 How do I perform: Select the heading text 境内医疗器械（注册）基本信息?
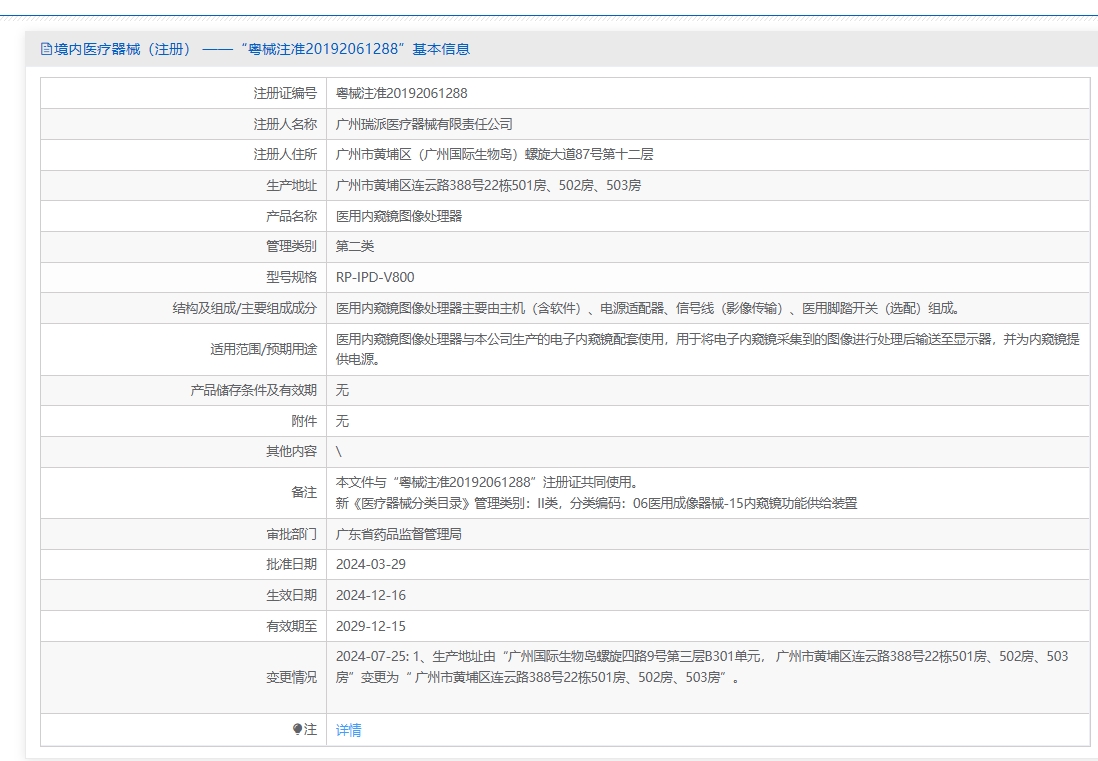point(262,49)
